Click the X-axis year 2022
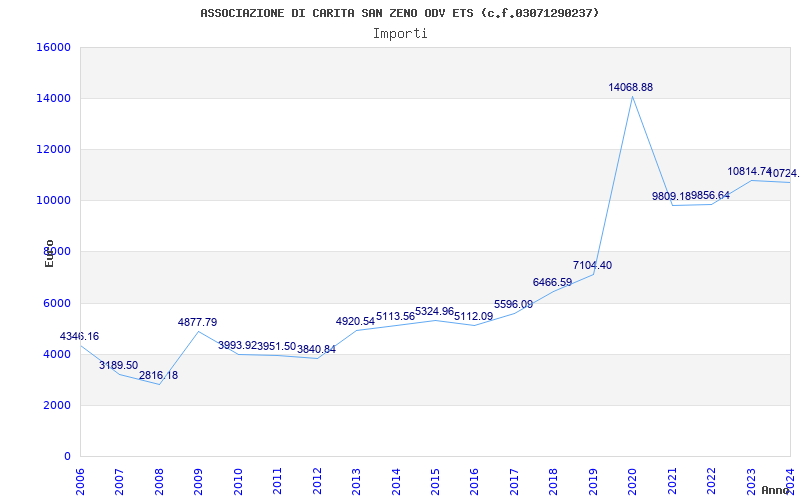 tap(711, 480)
